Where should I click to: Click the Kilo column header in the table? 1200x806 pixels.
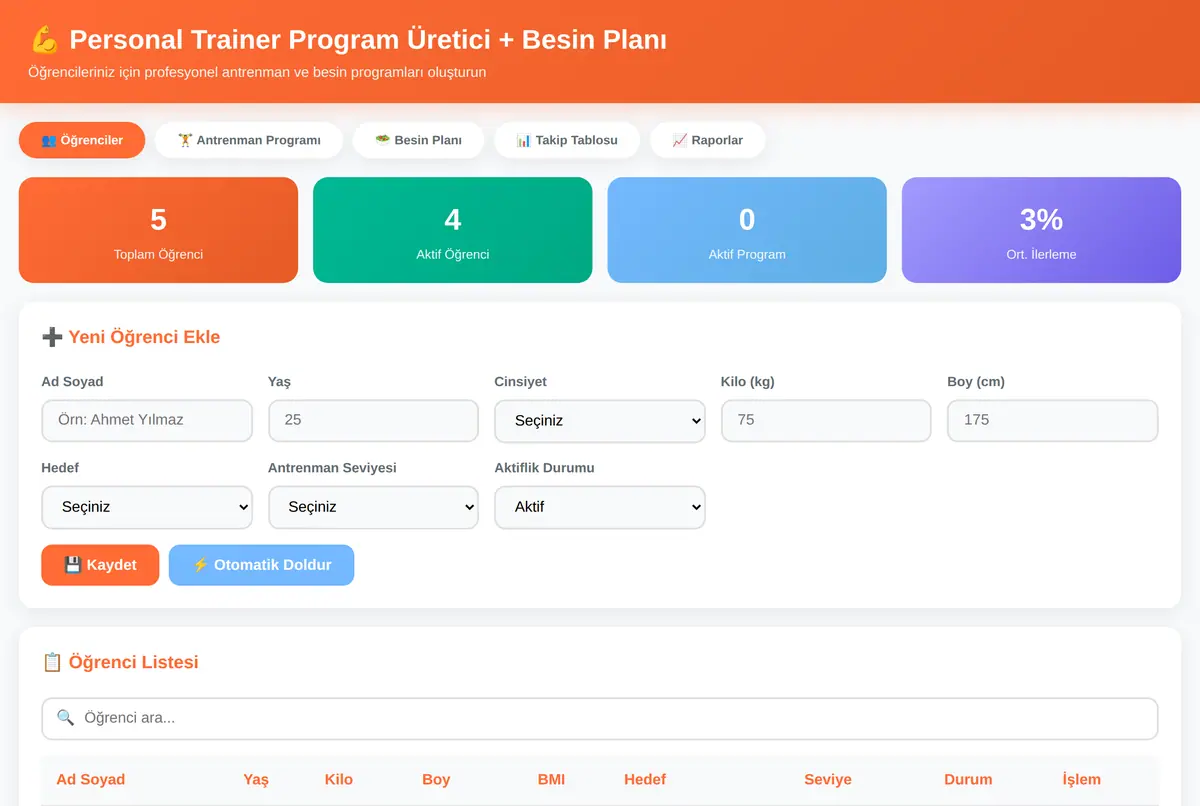coord(339,779)
